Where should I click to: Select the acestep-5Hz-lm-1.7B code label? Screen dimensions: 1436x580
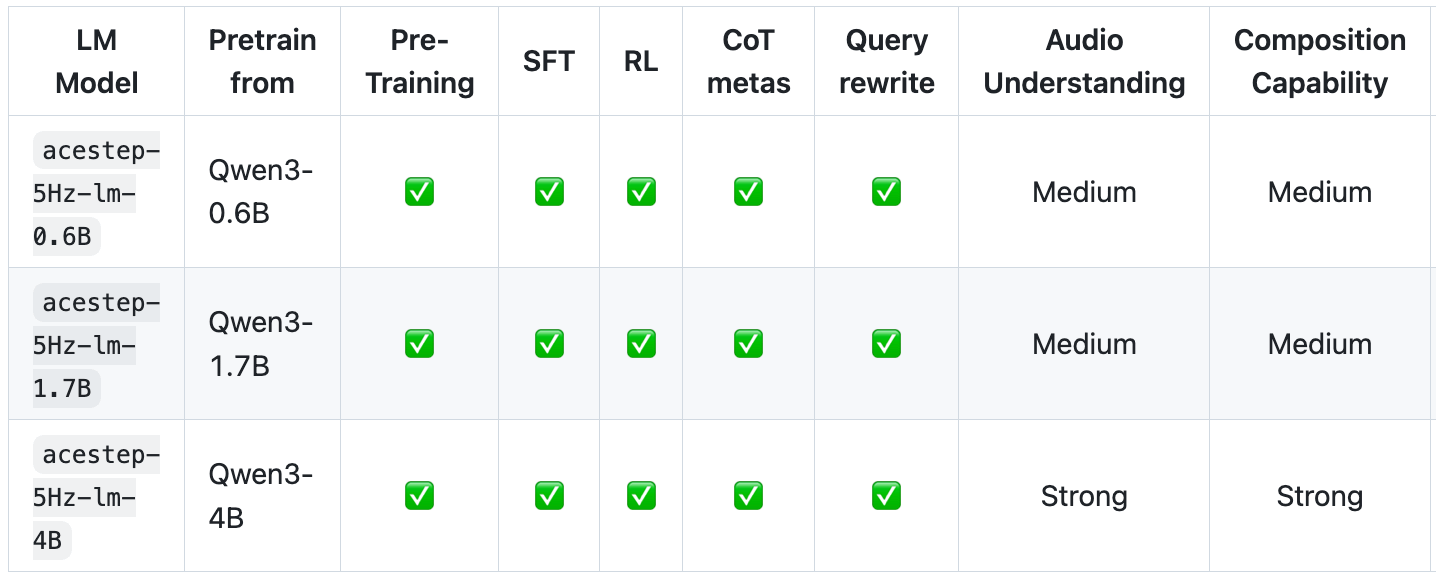click(x=96, y=345)
